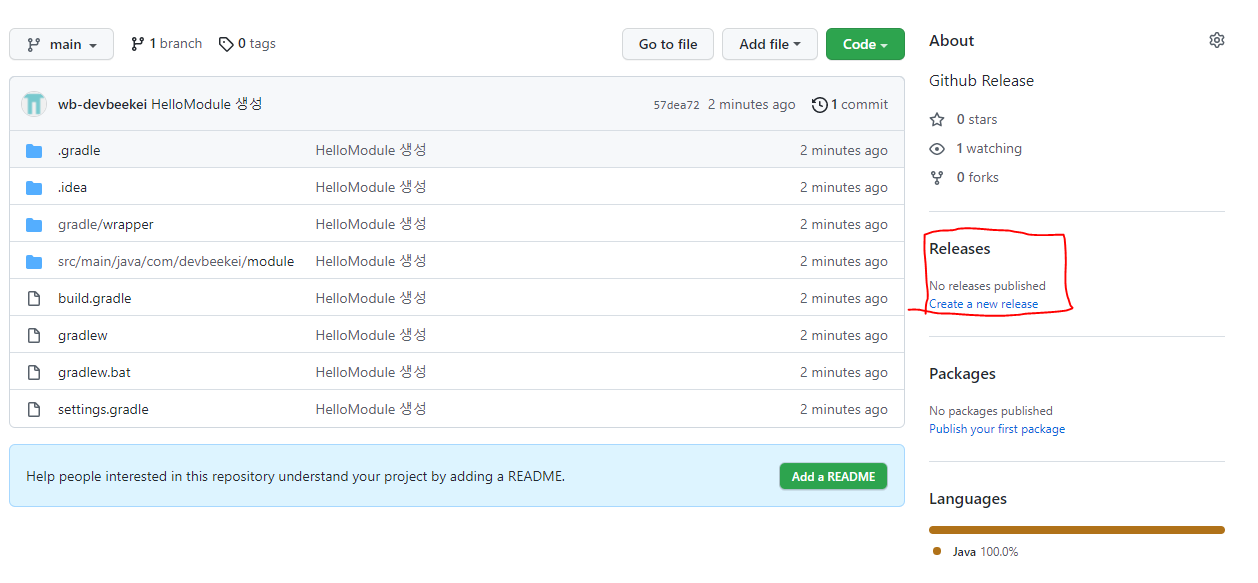Click the file icon beside gradlew
Image resolution: width=1258 pixels, height=583 pixels.
[34, 335]
